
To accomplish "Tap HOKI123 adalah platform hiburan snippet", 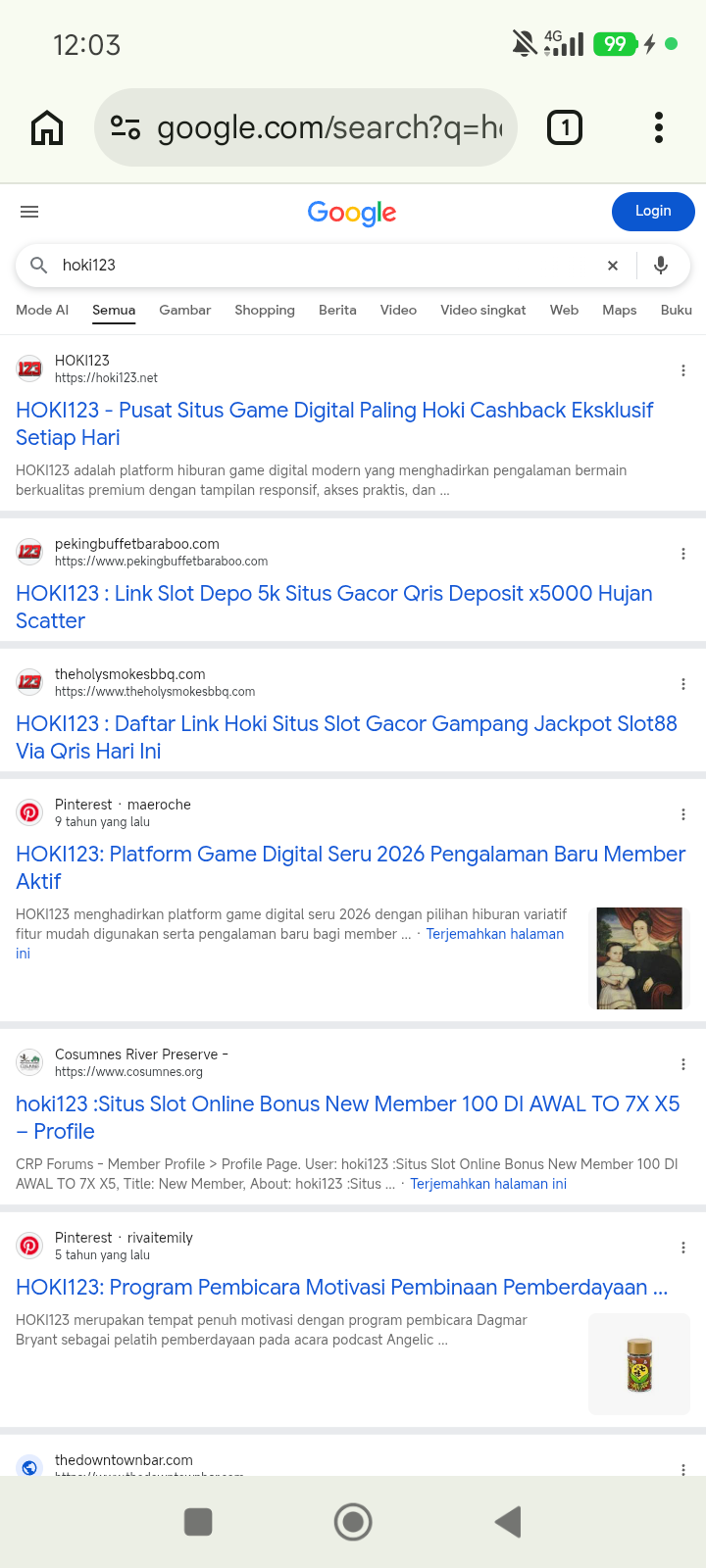I will click(x=322, y=480).
